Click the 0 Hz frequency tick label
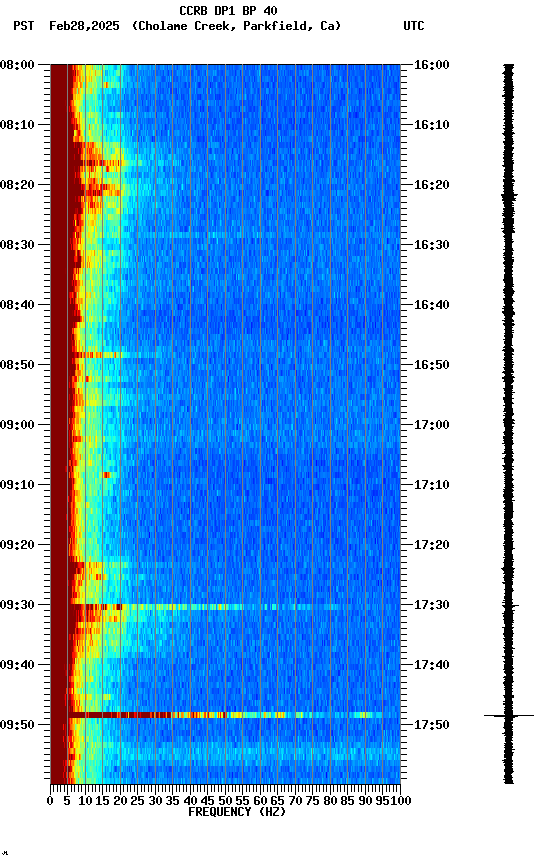552x864 pixels. [50, 801]
